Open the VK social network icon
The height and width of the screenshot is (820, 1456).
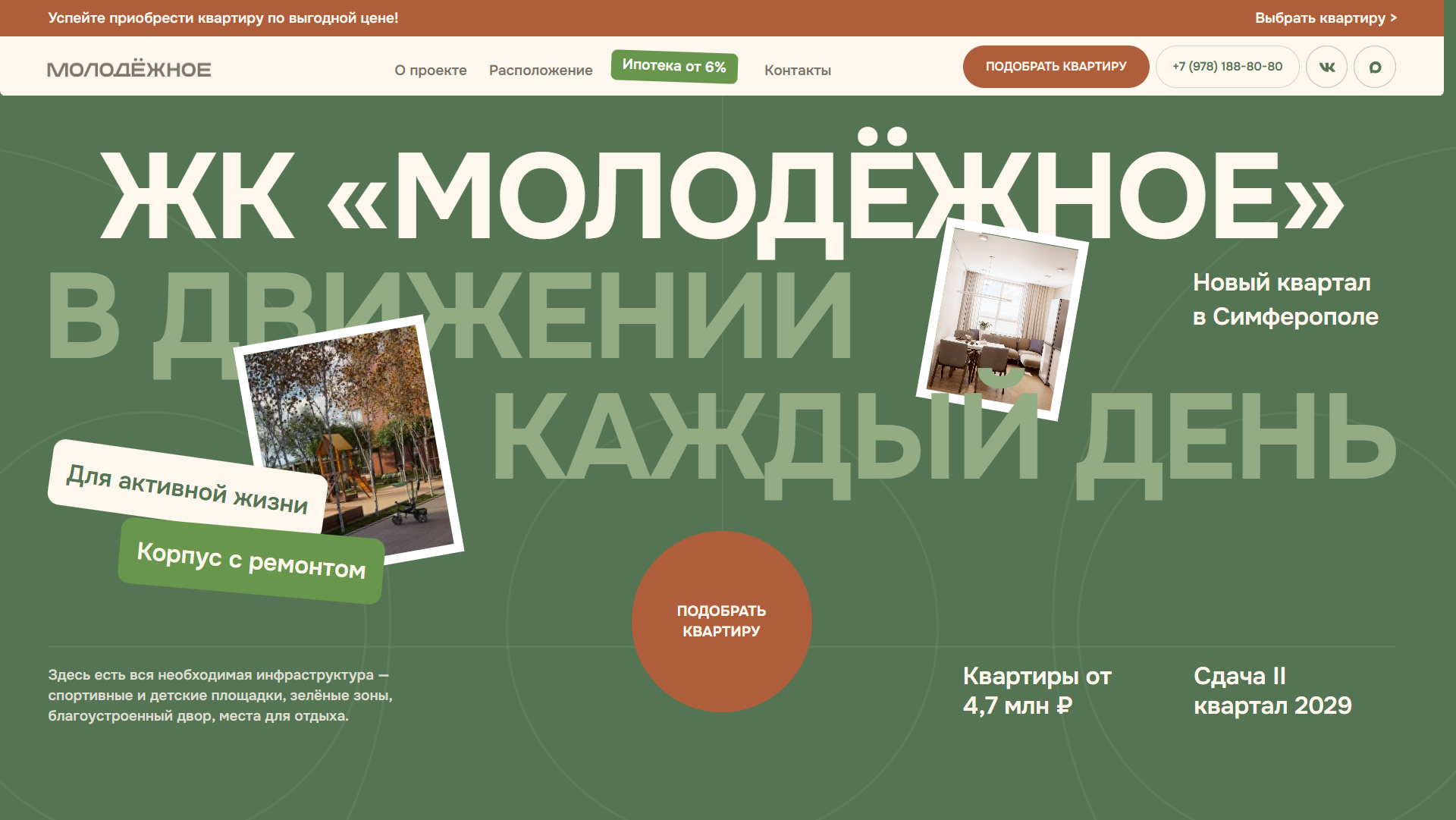click(1326, 67)
